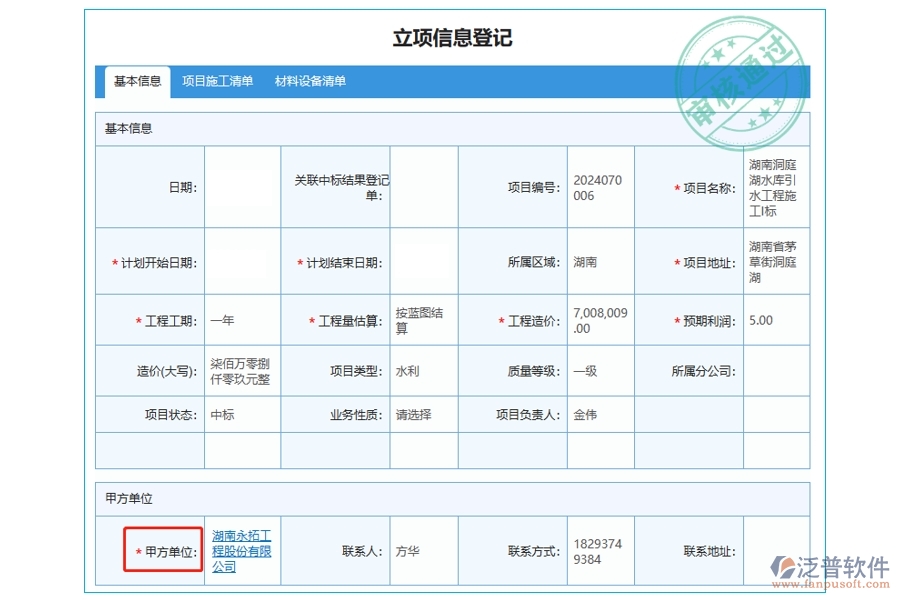The width and height of the screenshot is (900, 600).
Task: Select the 所属区域 field showing 湖南
Action: coord(600,262)
